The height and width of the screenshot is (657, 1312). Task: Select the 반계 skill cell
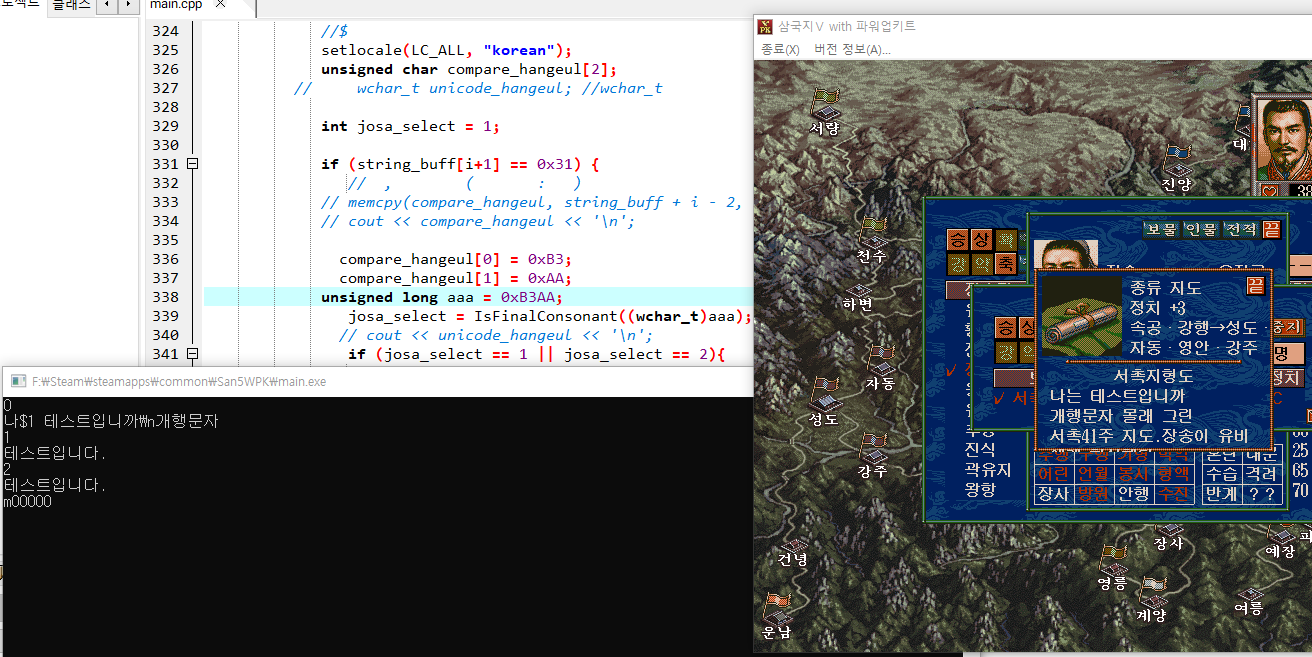pyautogui.click(x=1222, y=494)
